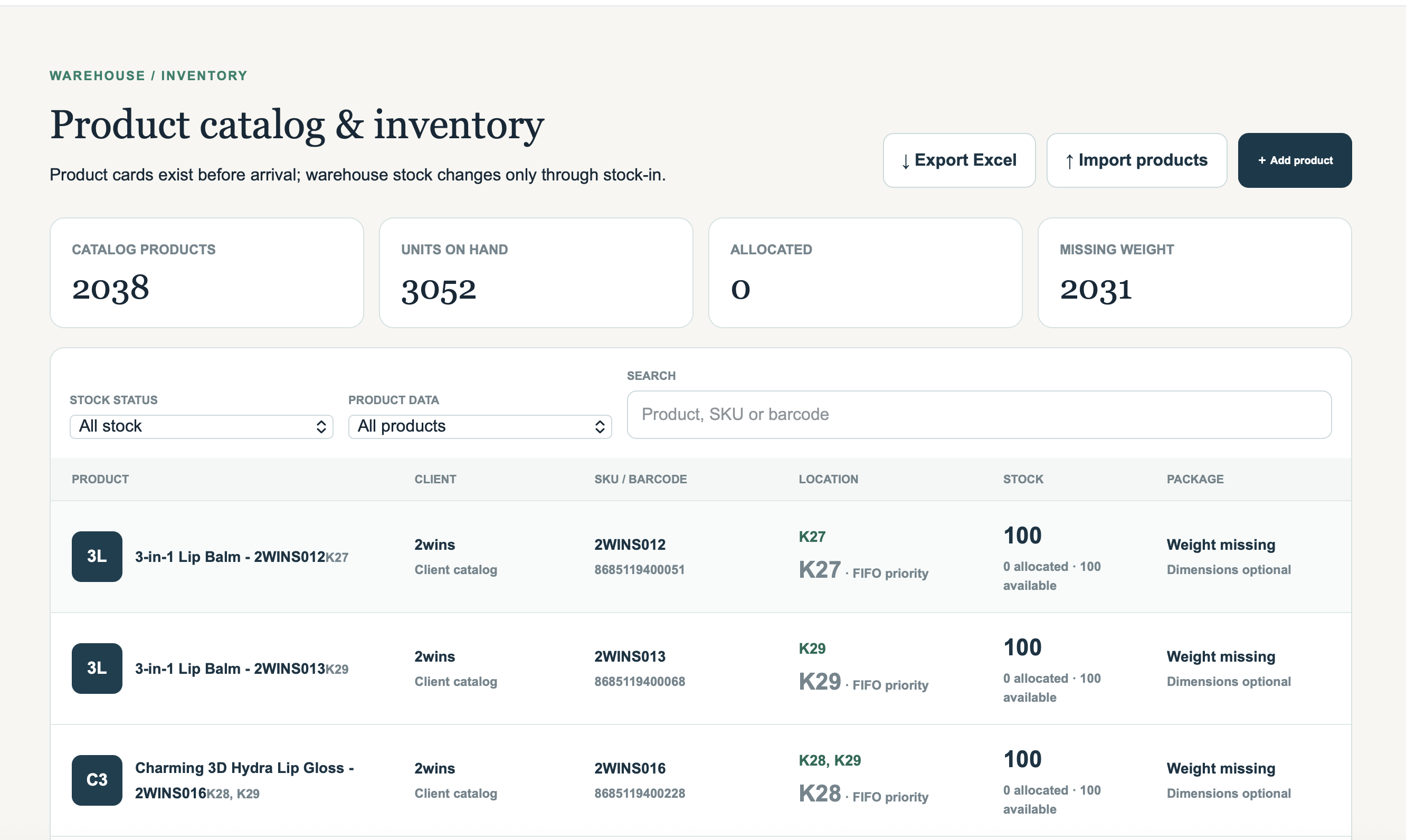Viewport: 1406px width, 840px height.
Task: Click barcode 8685119400051
Action: (640, 569)
